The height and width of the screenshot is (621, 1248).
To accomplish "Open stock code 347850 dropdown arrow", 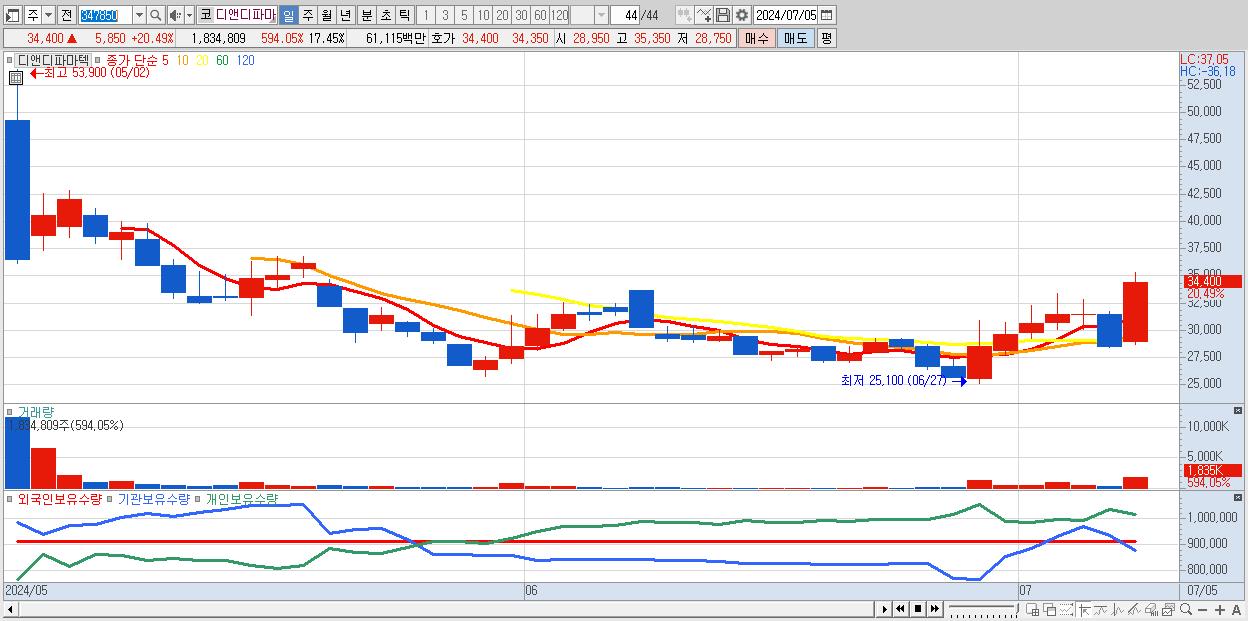I will coord(139,15).
